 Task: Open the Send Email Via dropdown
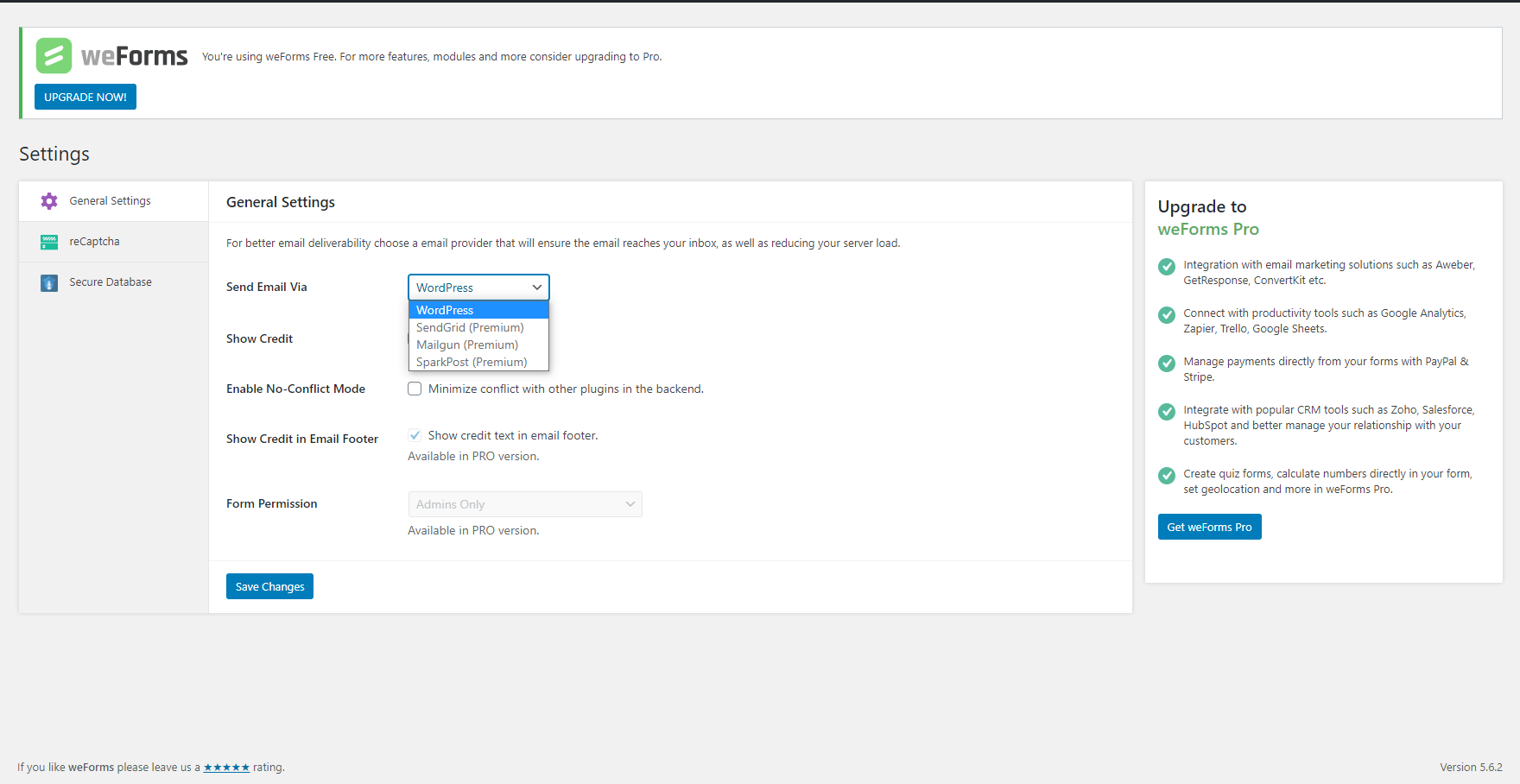(x=478, y=288)
